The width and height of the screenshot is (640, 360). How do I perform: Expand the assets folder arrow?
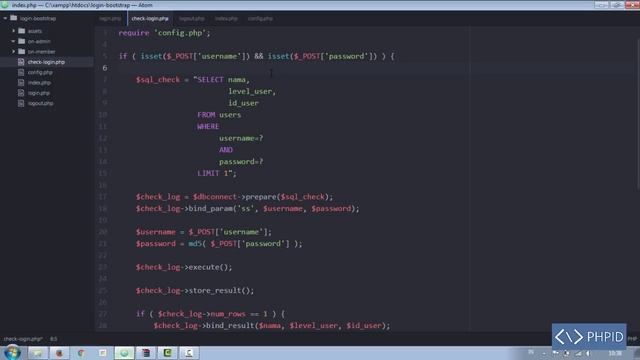click(x=13, y=31)
